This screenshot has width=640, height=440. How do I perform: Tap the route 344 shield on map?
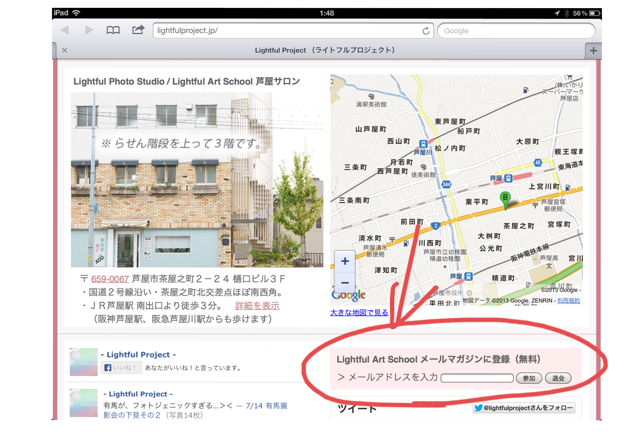click(447, 184)
